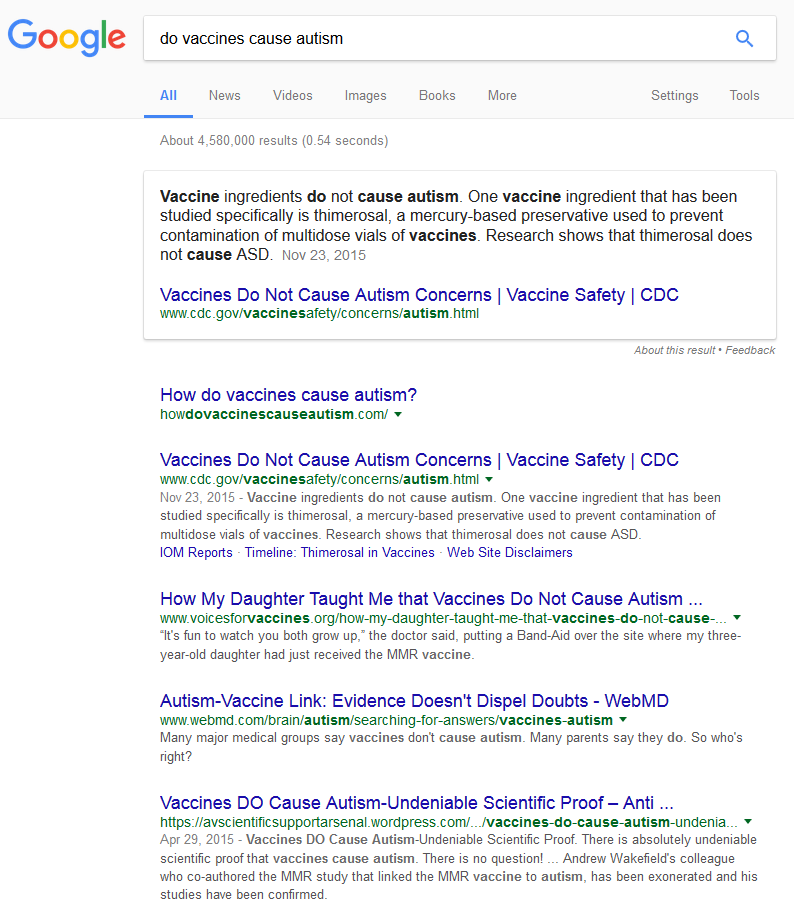Click the featured snippet date 'Nov 23, 2015'
794x909 pixels.
click(x=324, y=255)
